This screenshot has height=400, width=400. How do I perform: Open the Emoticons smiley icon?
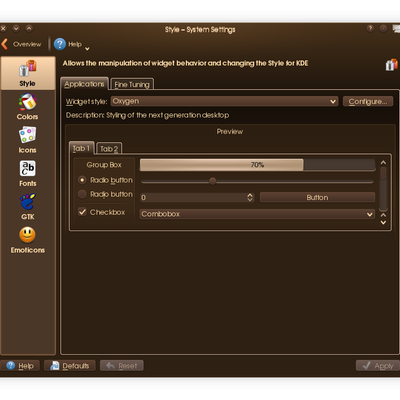pos(27,235)
